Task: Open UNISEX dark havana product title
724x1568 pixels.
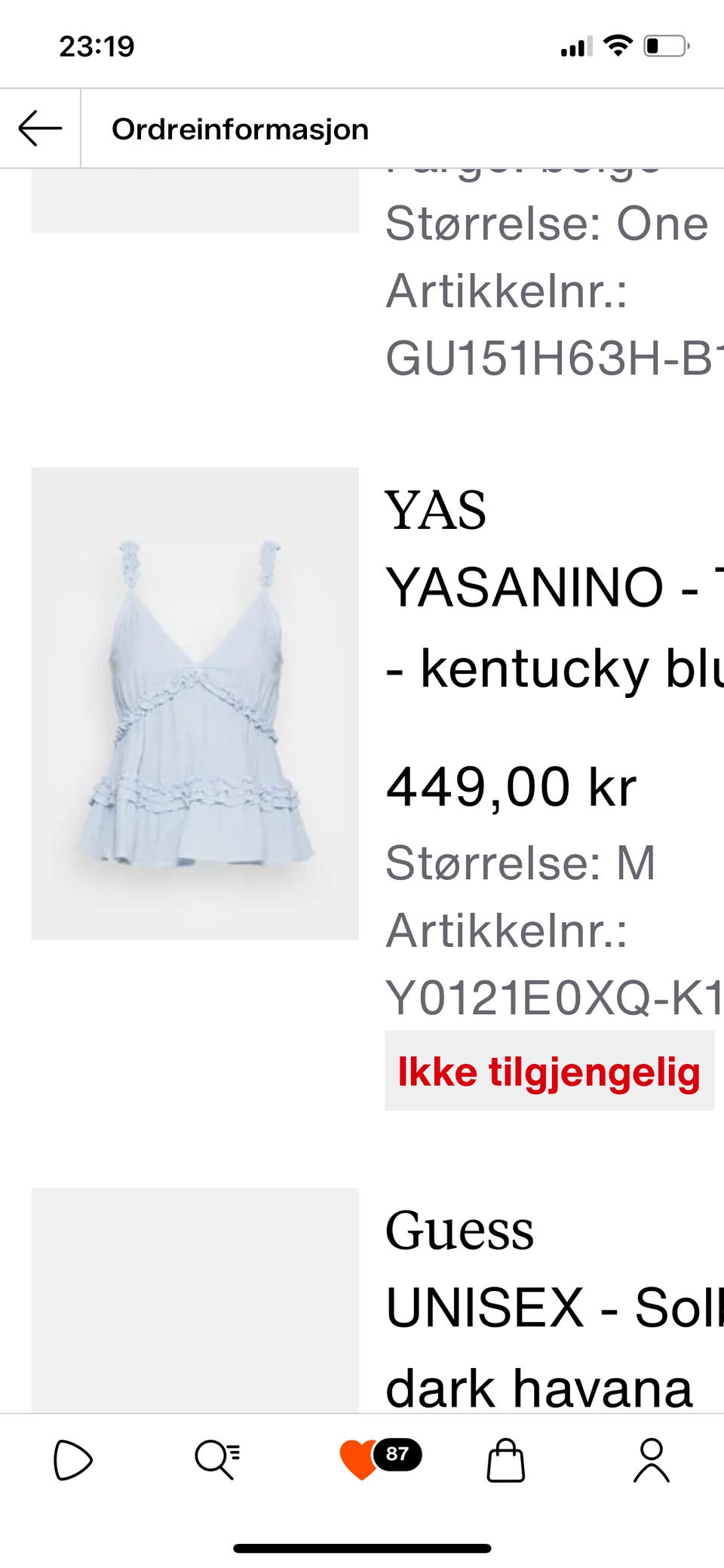Action: pyautogui.click(x=554, y=1348)
